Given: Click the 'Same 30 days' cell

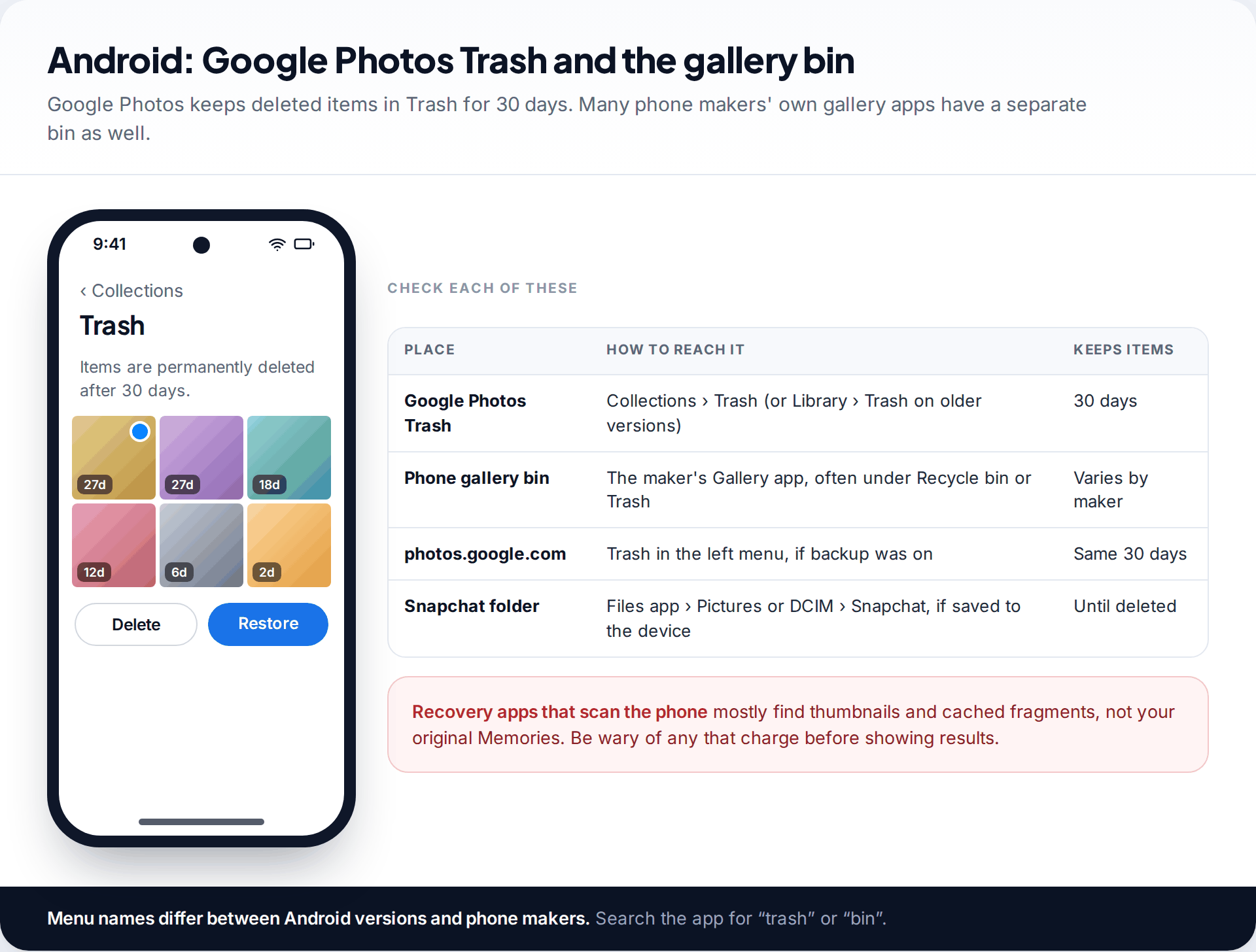Looking at the screenshot, I should pyautogui.click(x=1130, y=554).
